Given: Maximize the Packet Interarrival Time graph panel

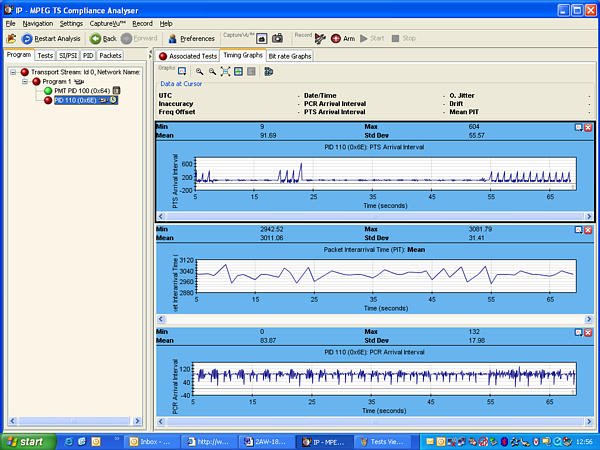Looking at the screenshot, I should pyautogui.click(x=579, y=231).
